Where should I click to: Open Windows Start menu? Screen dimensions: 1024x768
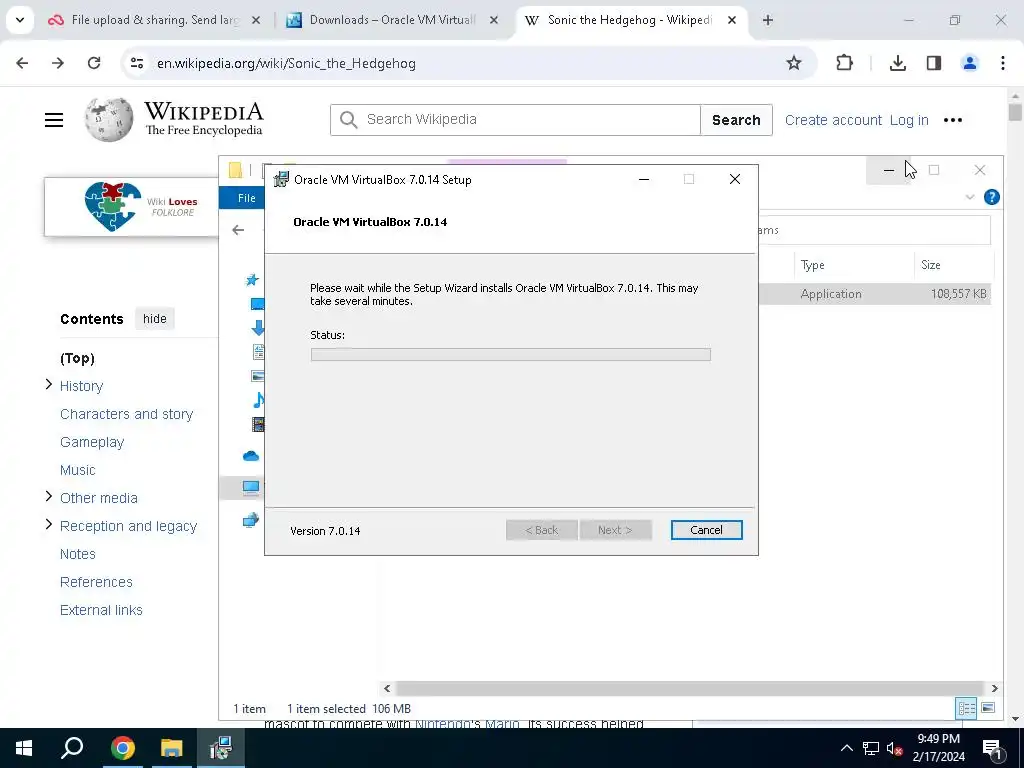click(24, 748)
